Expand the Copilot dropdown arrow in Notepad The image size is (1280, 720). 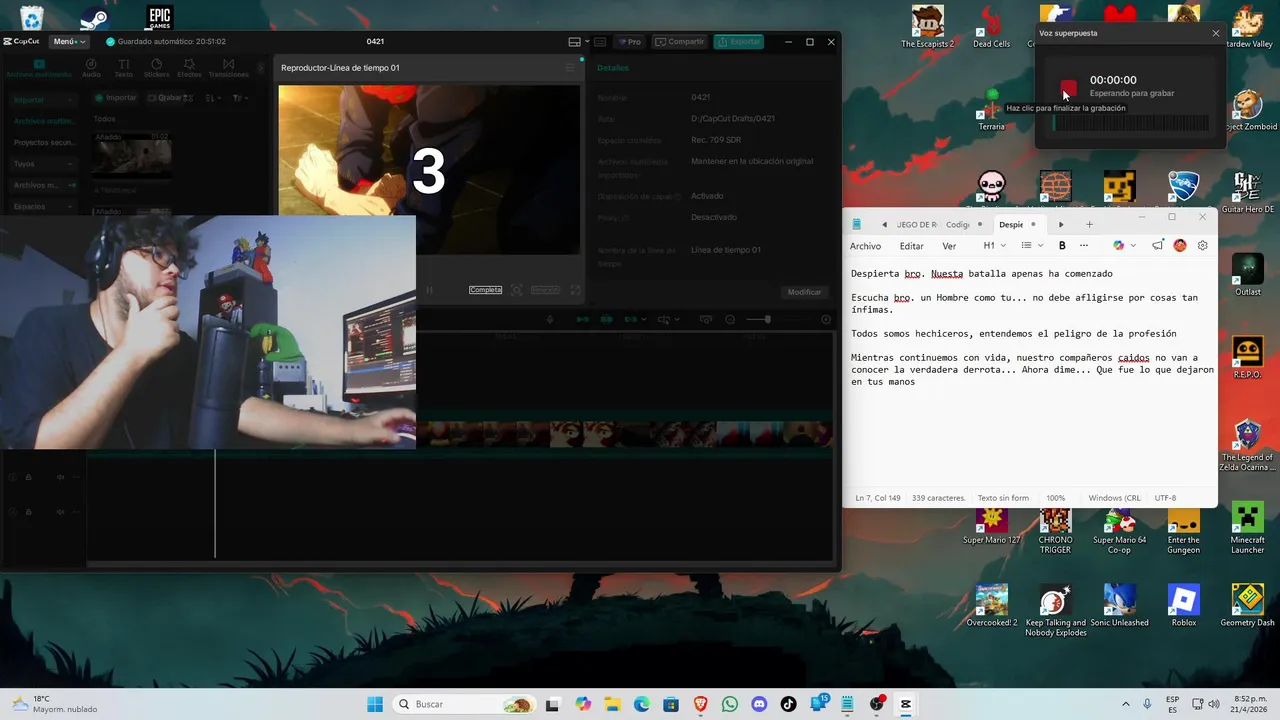[x=1132, y=245]
